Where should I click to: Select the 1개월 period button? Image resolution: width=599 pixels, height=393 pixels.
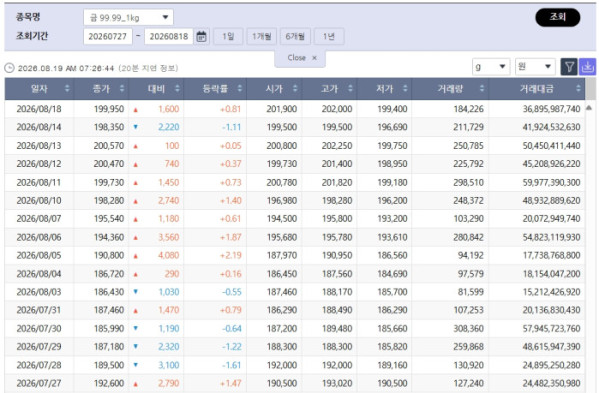point(262,37)
